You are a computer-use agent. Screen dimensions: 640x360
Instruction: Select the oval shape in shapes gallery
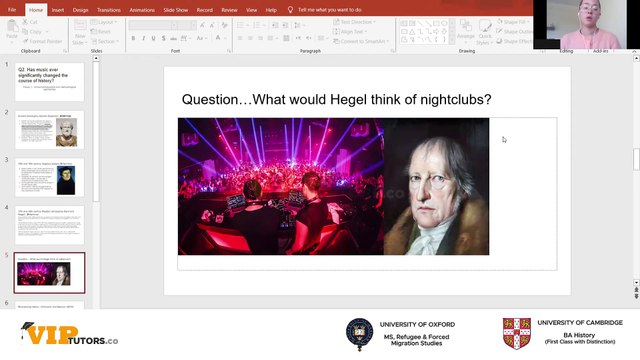[x=444, y=23]
